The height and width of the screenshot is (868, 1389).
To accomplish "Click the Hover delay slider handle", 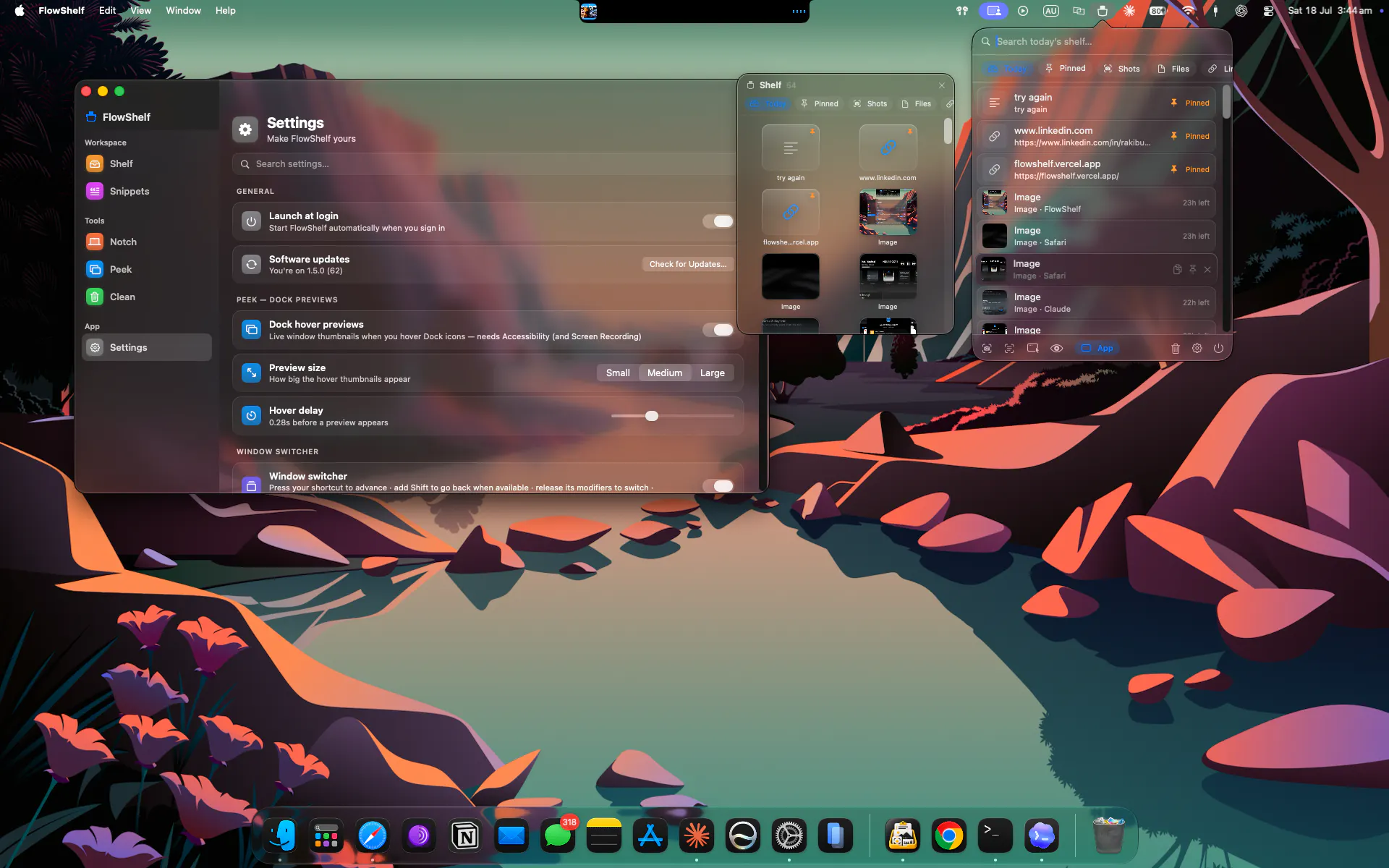I will [x=652, y=416].
